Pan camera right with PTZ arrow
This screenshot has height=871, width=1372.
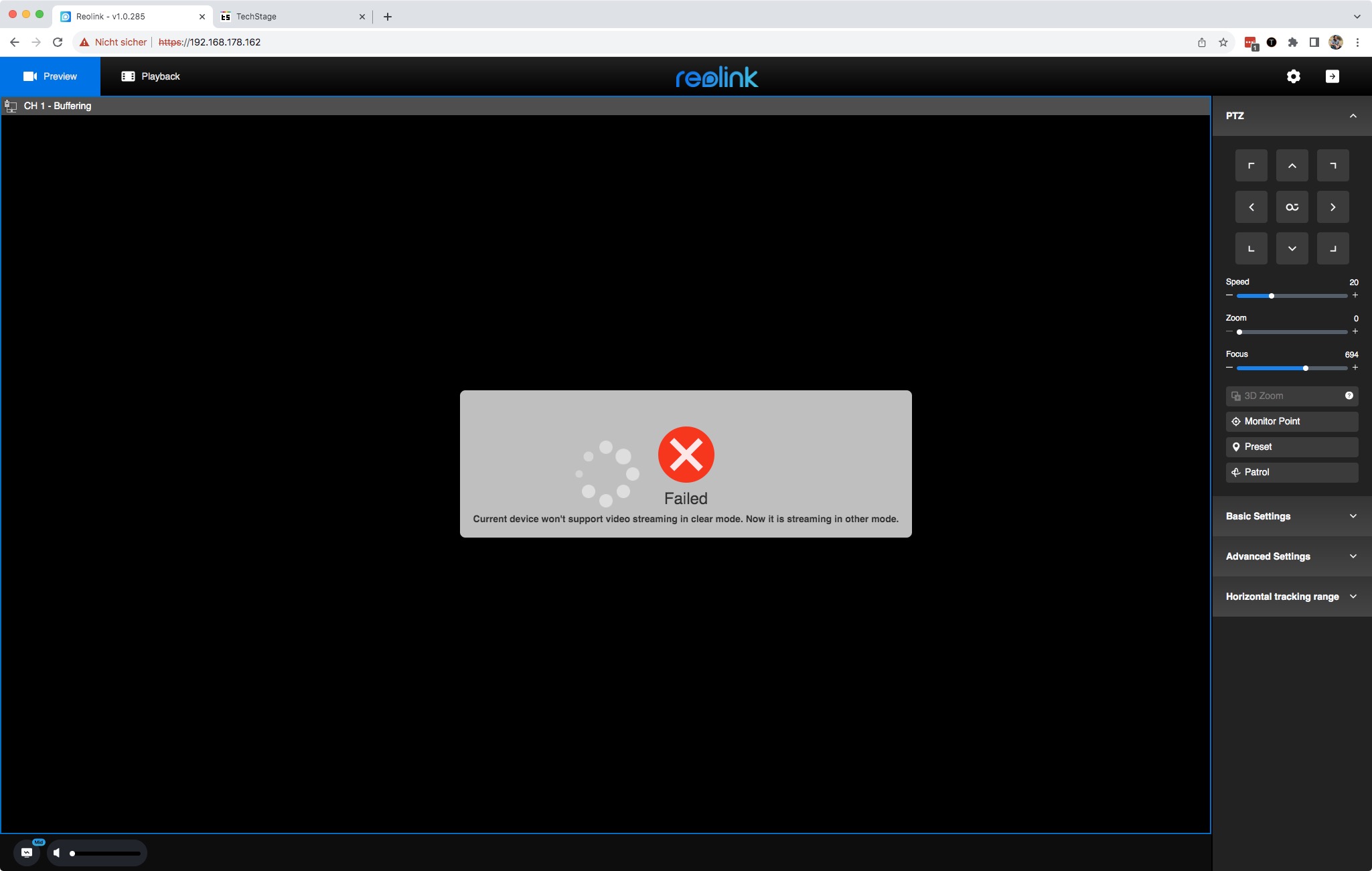pyautogui.click(x=1332, y=208)
